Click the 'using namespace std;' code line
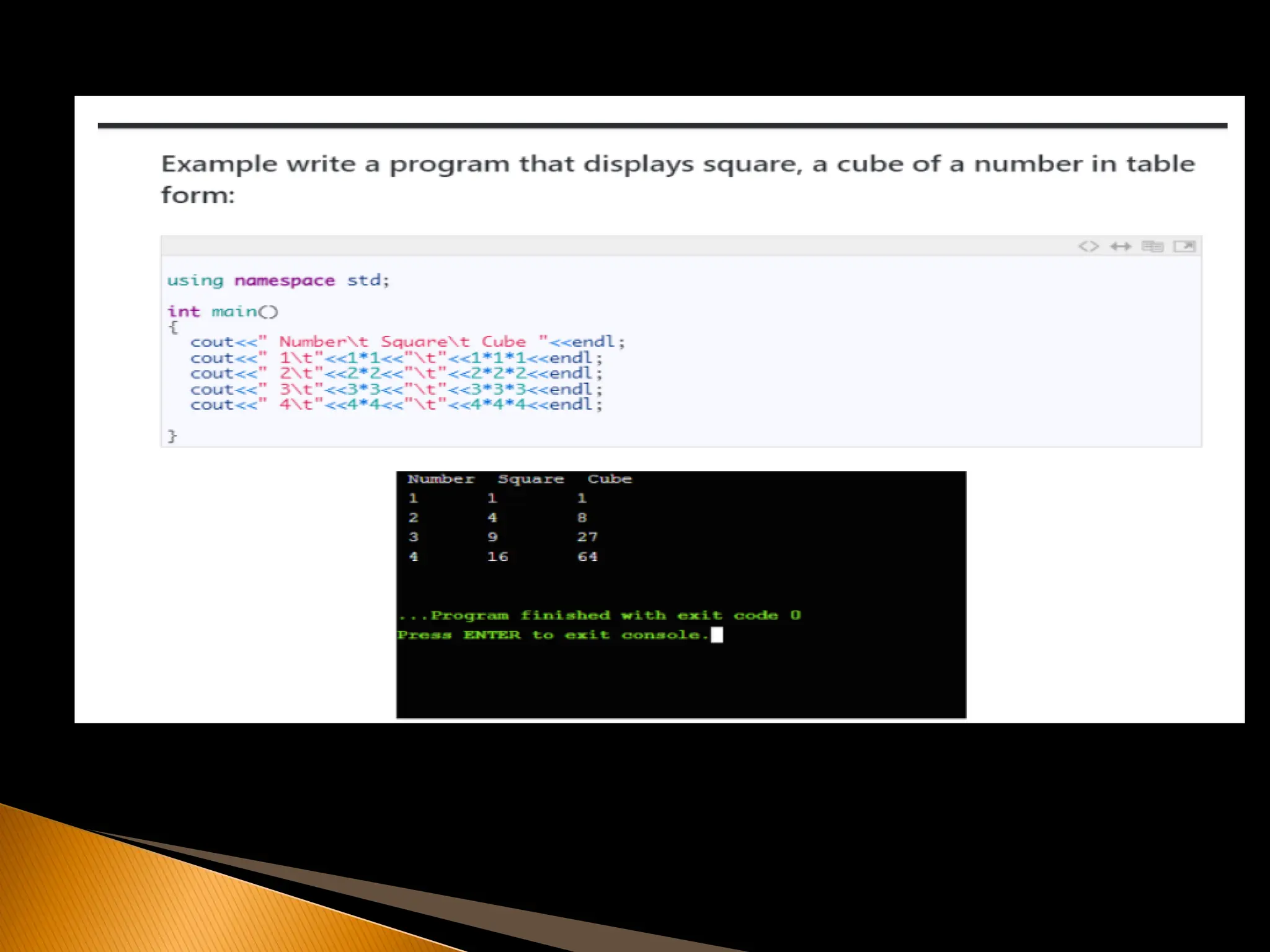Screen dimensions: 1270x952 tap(278, 281)
